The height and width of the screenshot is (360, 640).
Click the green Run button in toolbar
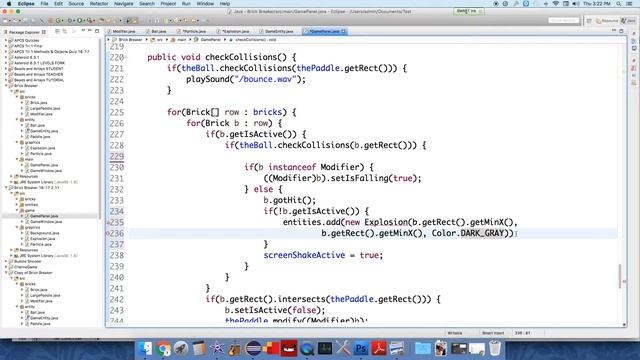80,20
